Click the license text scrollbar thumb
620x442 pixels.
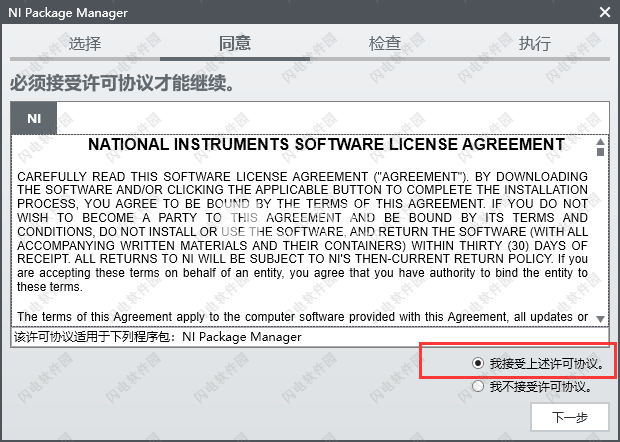600,152
